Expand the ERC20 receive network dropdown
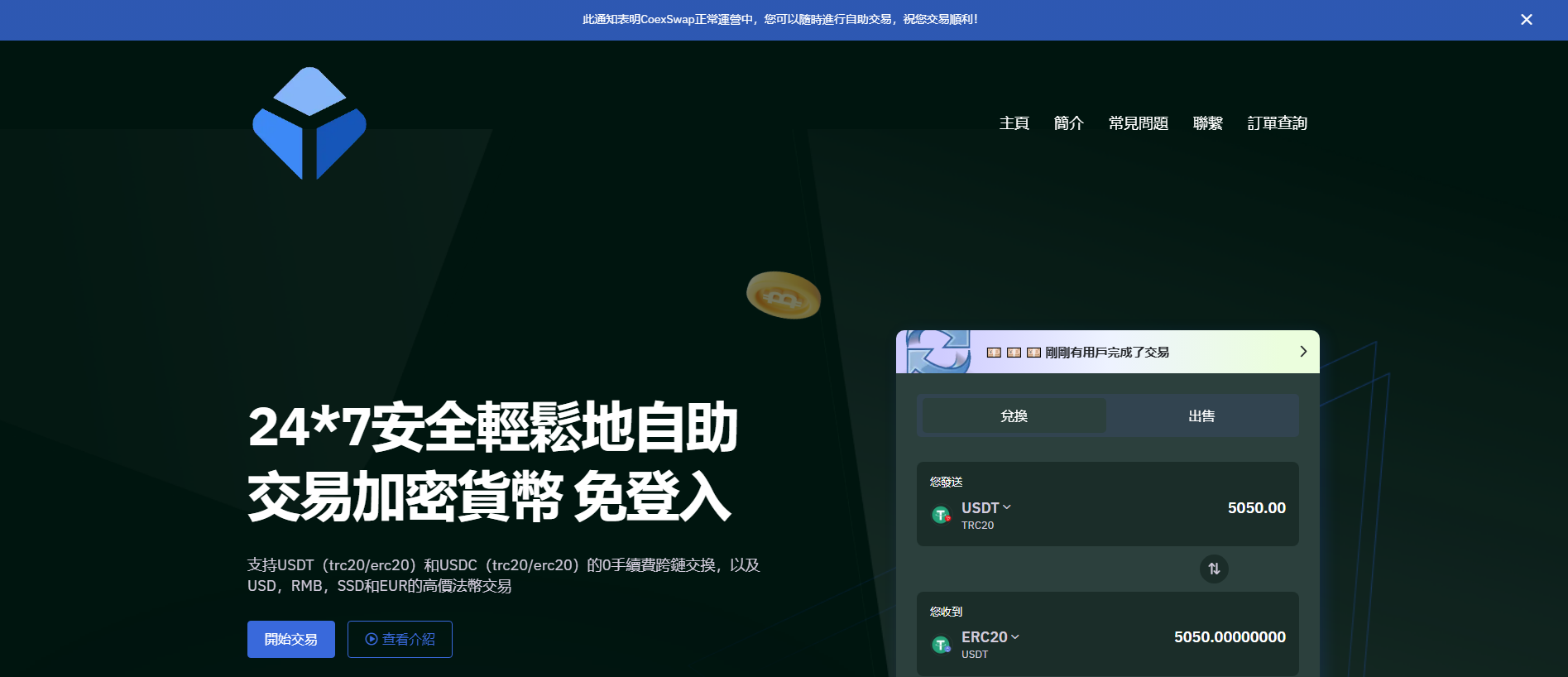 pos(990,636)
